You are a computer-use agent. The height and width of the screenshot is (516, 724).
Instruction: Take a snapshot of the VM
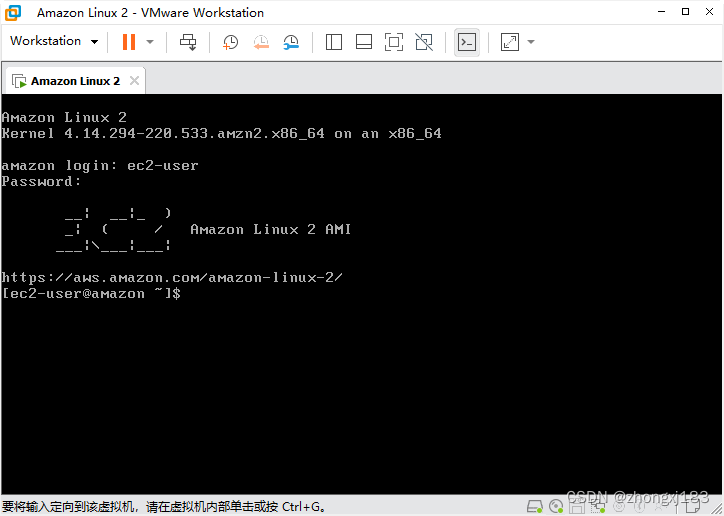230,42
